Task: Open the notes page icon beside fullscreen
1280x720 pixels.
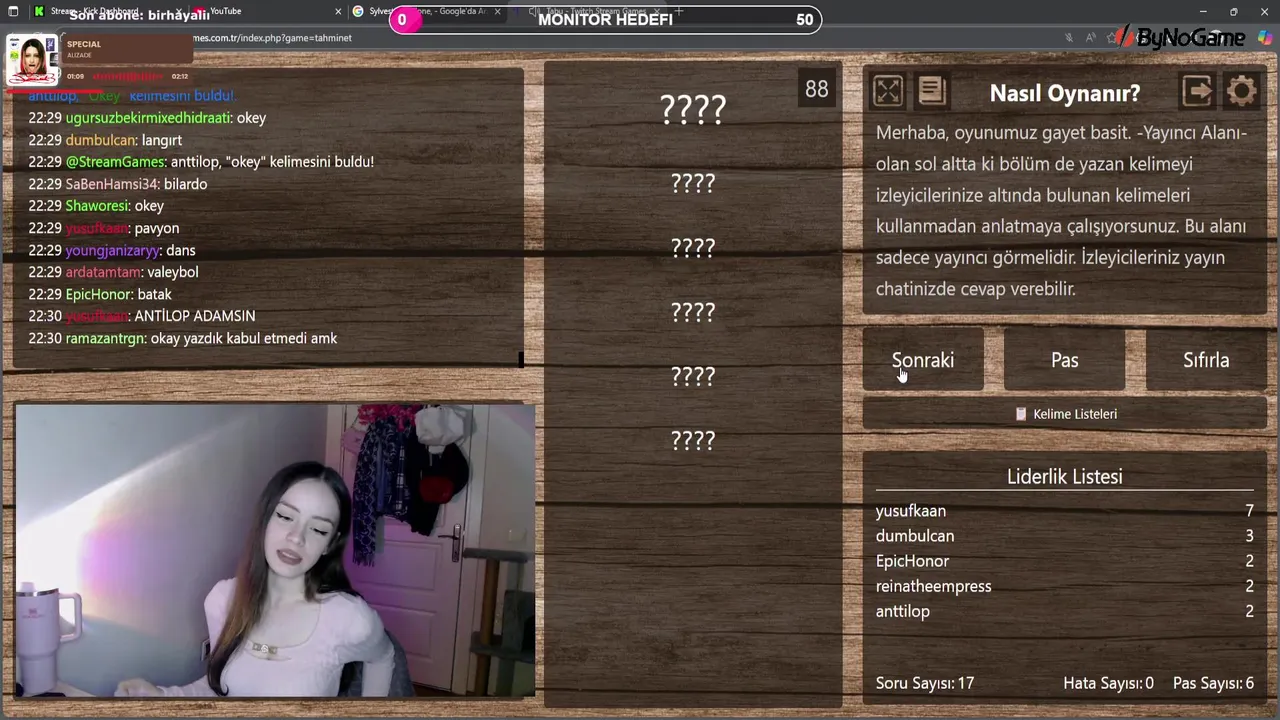Action: click(x=932, y=92)
